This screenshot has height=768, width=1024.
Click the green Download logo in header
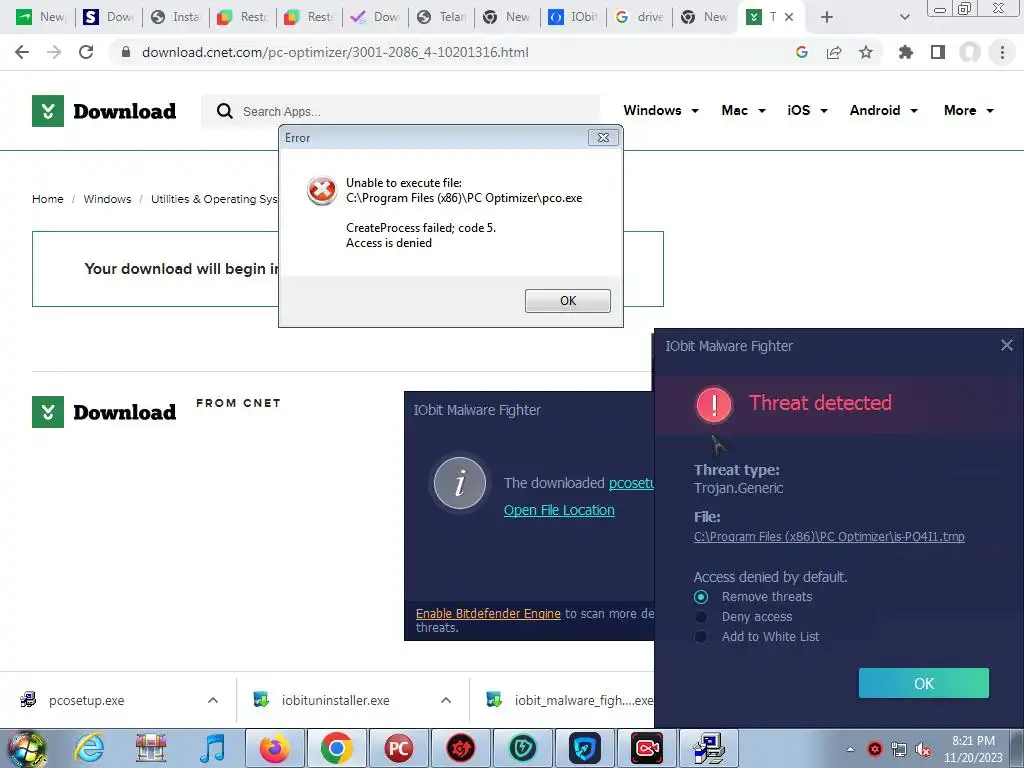(104, 111)
